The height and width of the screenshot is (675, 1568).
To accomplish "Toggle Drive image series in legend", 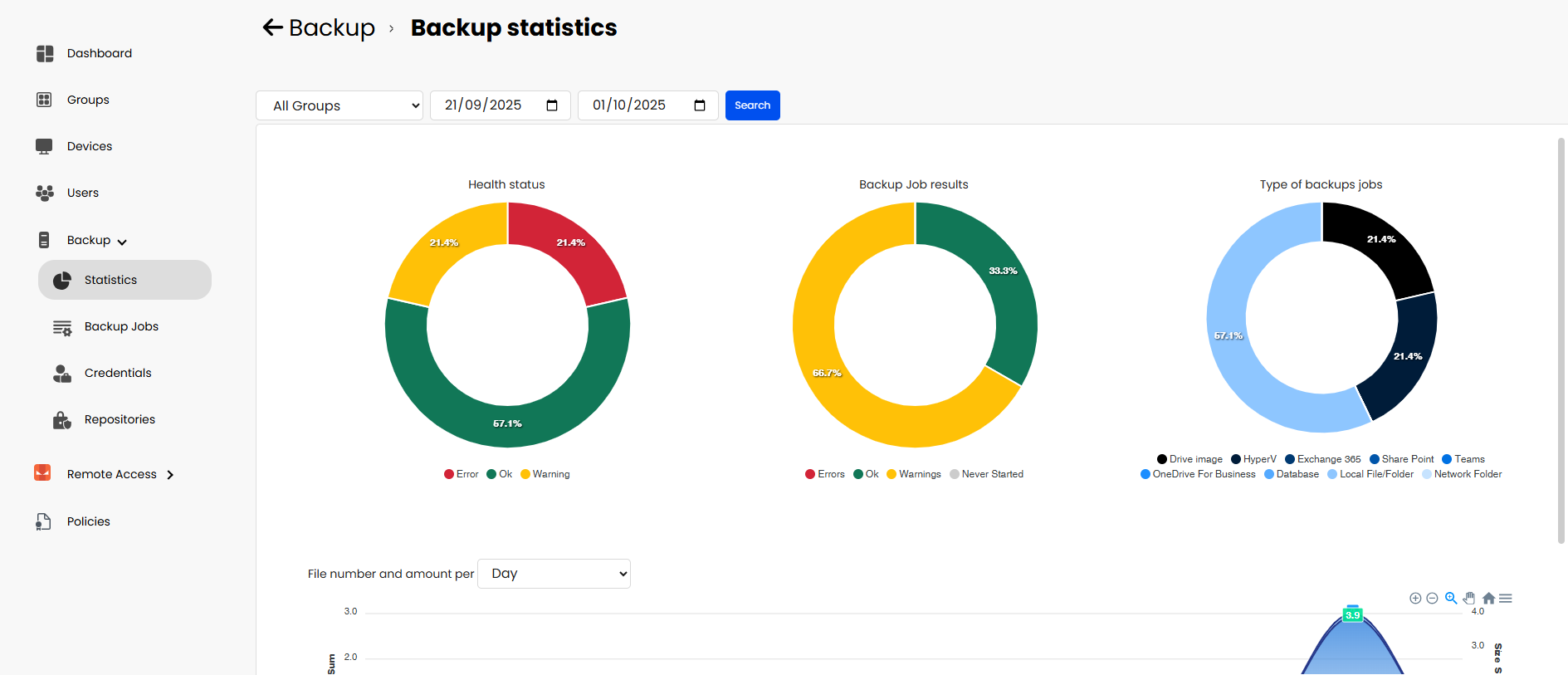I will pyautogui.click(x=1189, y=459).
